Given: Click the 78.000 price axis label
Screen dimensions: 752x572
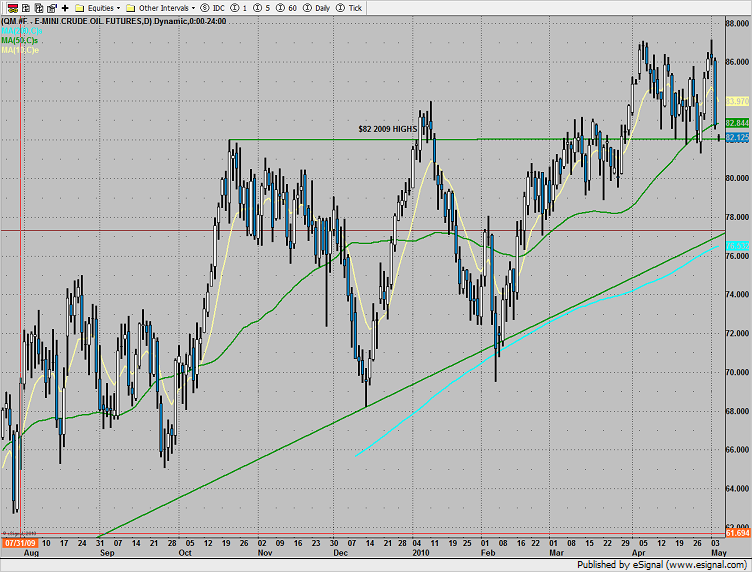Looking at the screenshot, I should coord(737,217).
